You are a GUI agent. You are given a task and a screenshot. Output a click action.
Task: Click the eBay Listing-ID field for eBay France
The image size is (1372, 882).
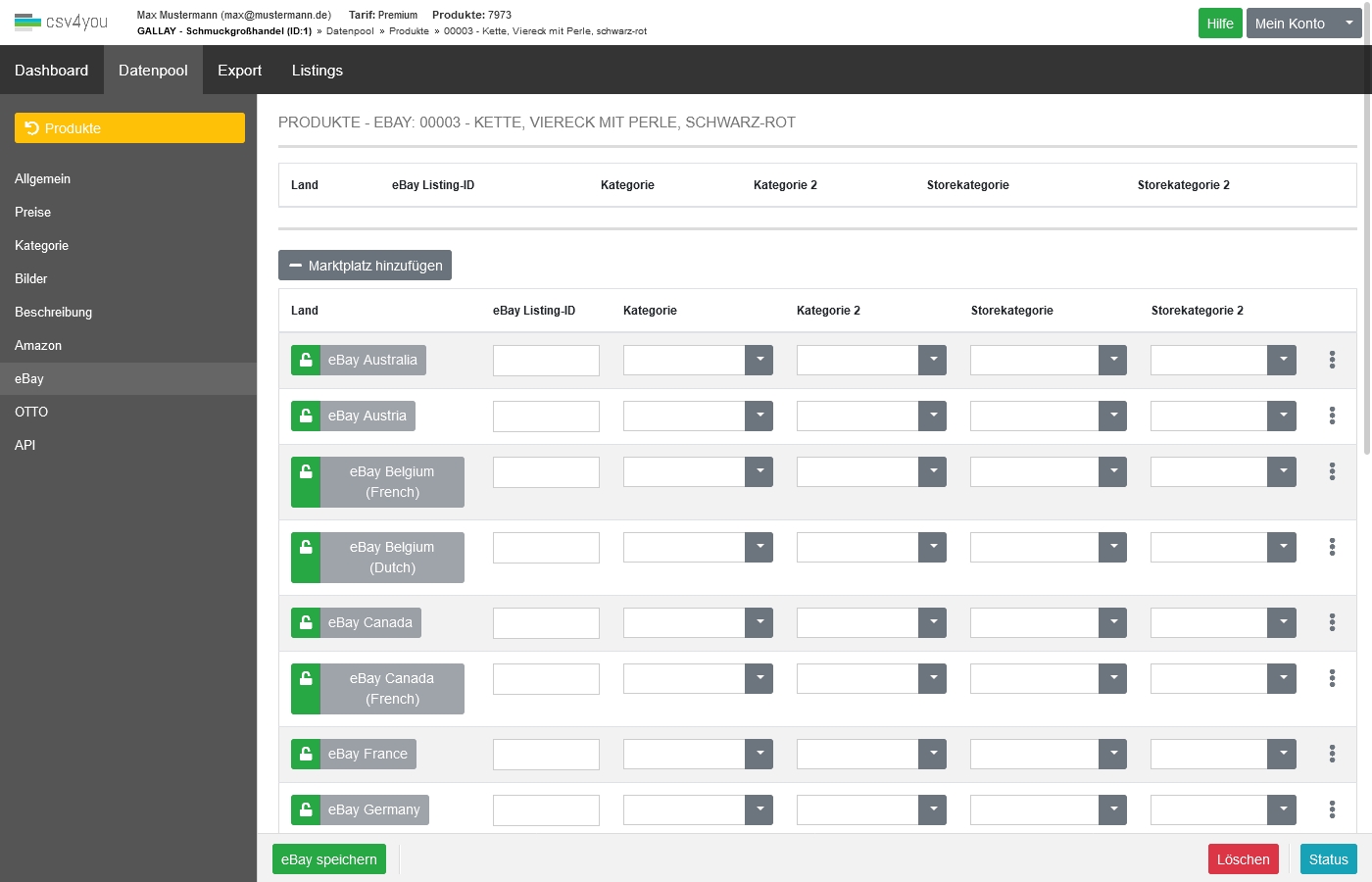coord(546,754)
